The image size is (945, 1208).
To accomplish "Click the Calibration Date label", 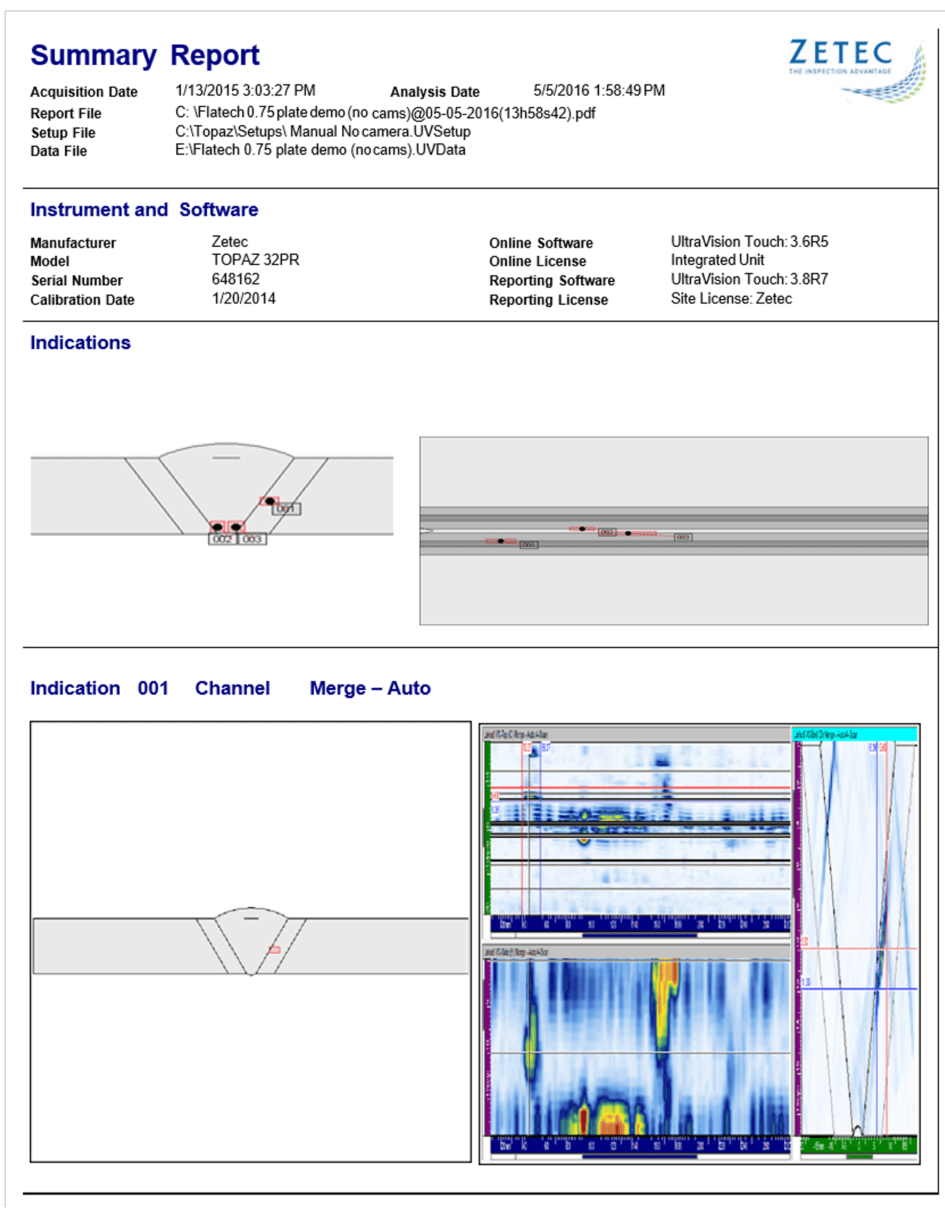I will pyautogui.click(x=82, y=300).
